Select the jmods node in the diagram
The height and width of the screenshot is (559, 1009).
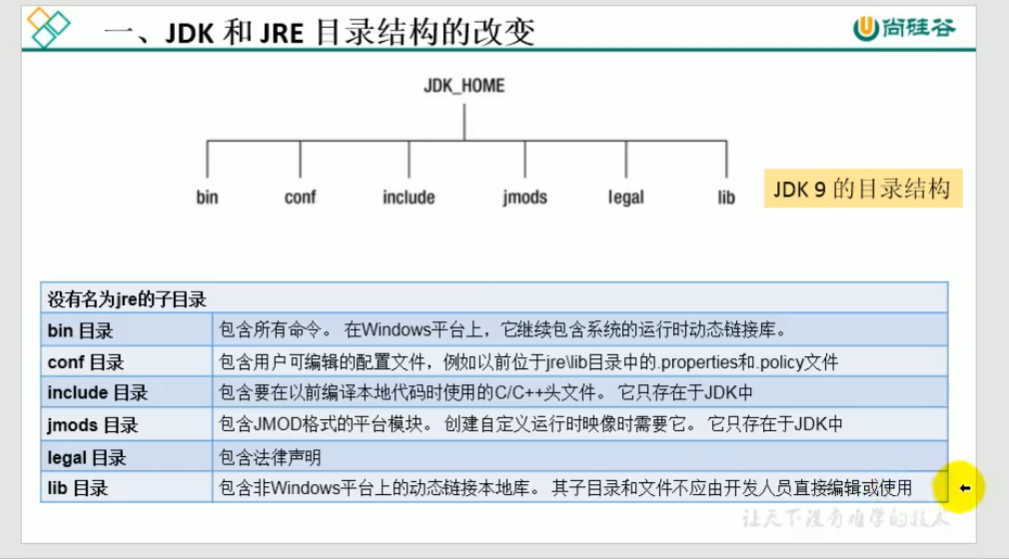pos(525,197)
